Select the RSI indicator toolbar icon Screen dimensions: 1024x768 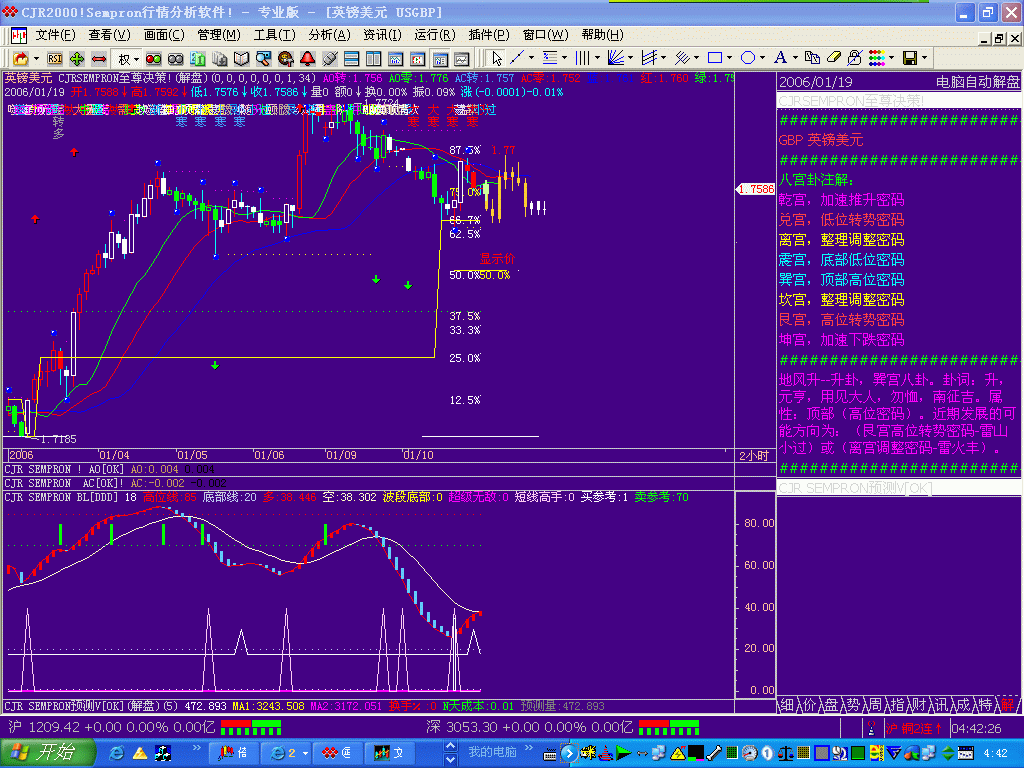tap(55, 59)
